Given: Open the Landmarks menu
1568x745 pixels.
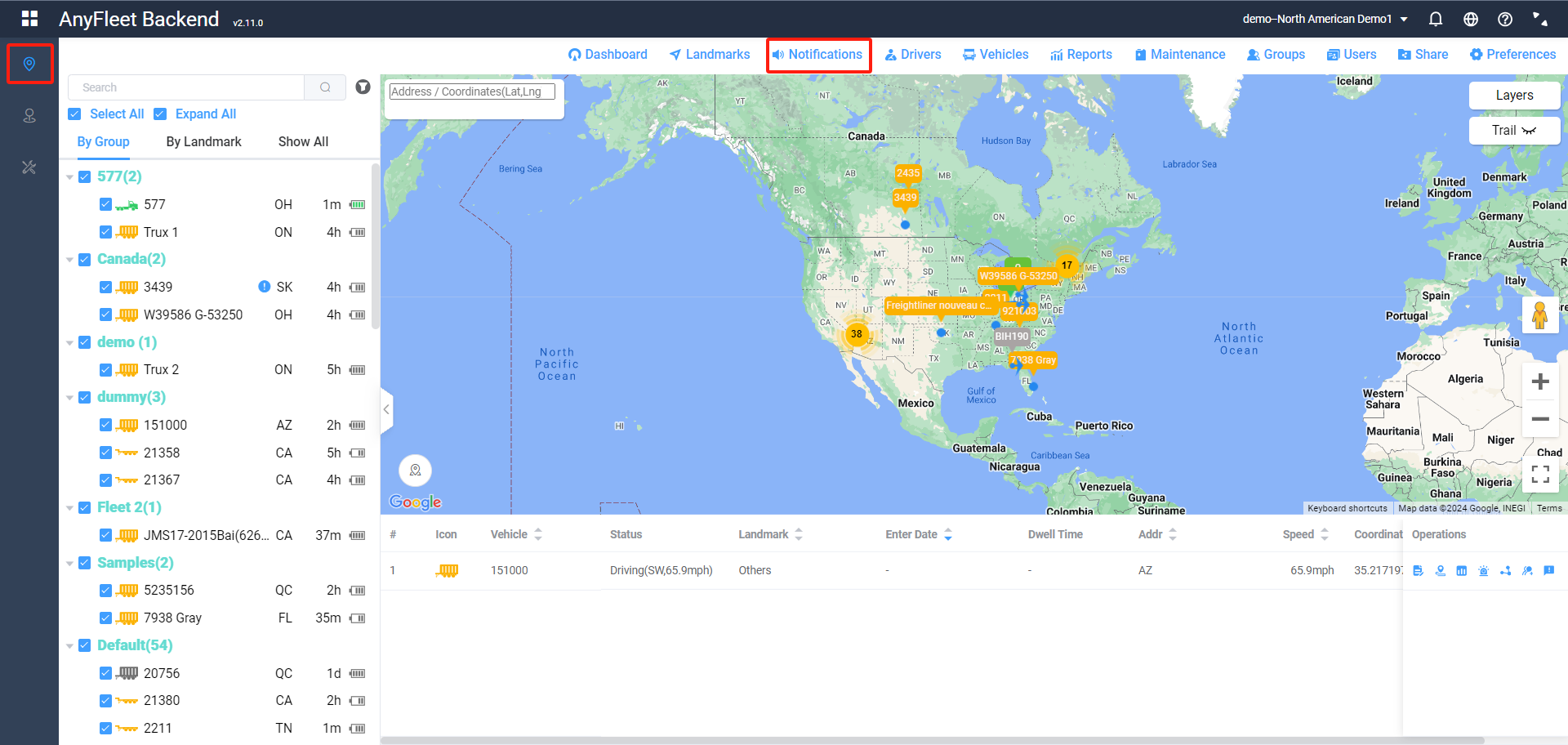Looking at the screenshot, I should [x=709, y=55].
